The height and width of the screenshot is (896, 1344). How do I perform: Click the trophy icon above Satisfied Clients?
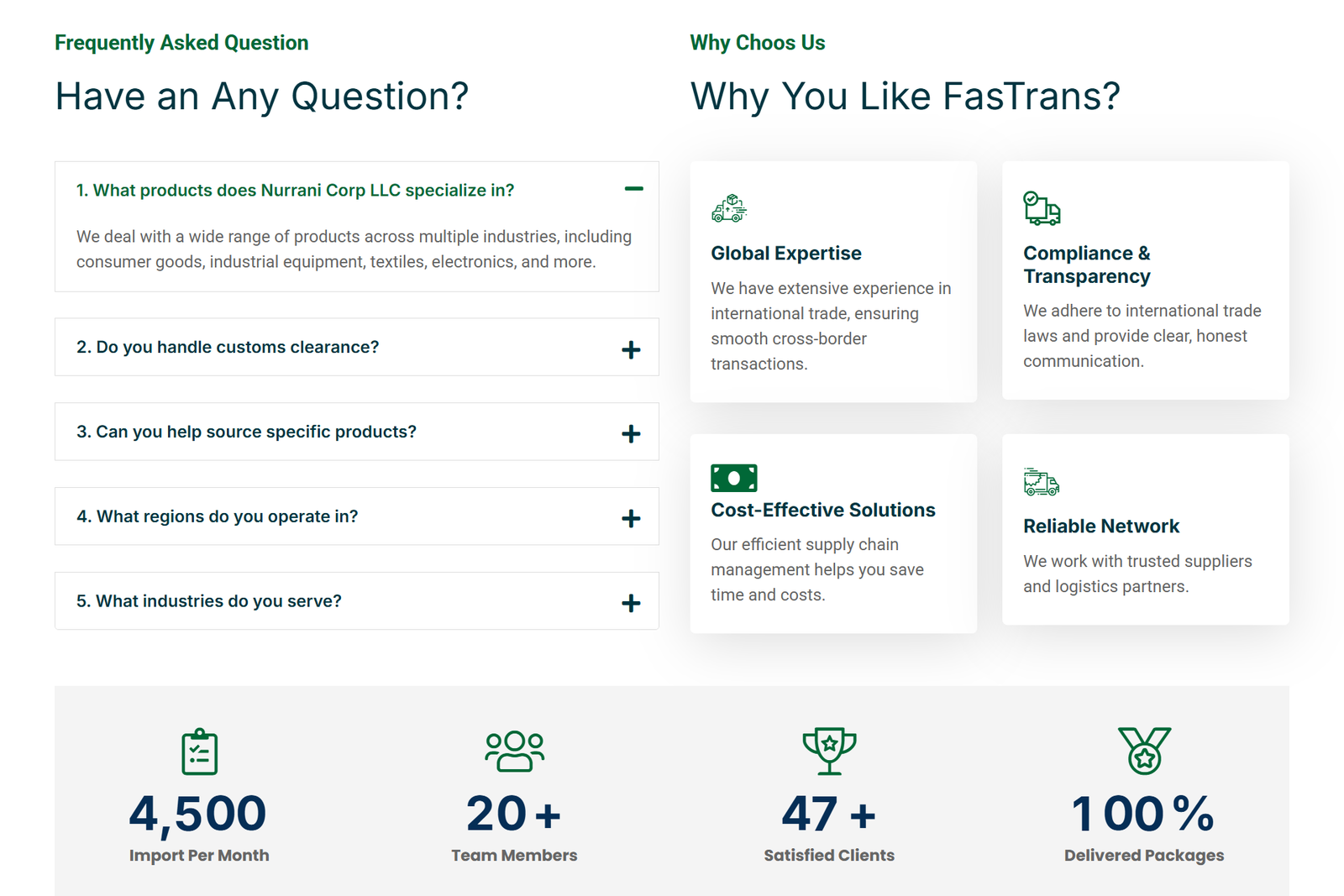(829, 751)
